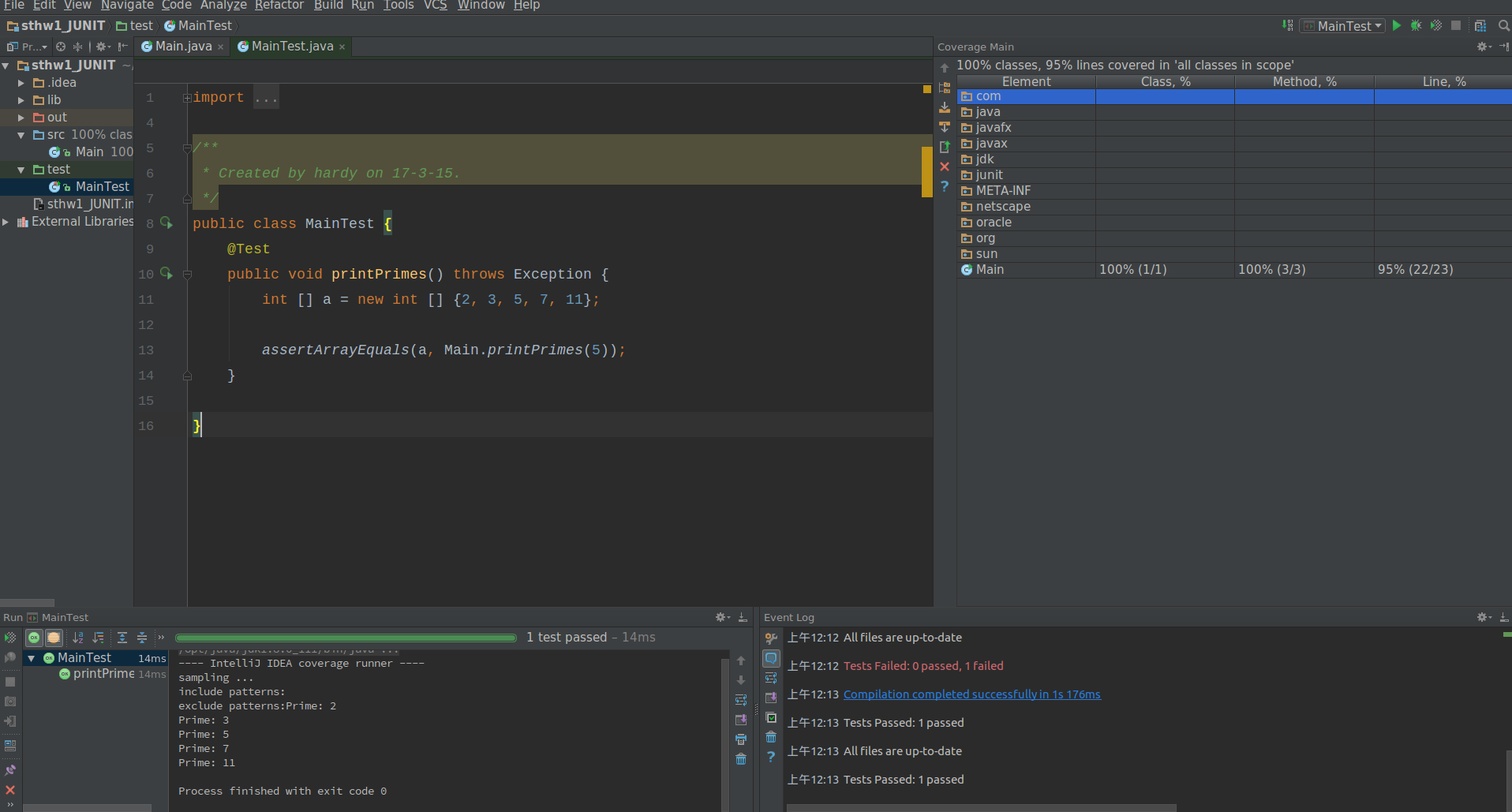Open the Analyze menu
The width and height of the screenshot is (1512, 812).
point(223,6)
